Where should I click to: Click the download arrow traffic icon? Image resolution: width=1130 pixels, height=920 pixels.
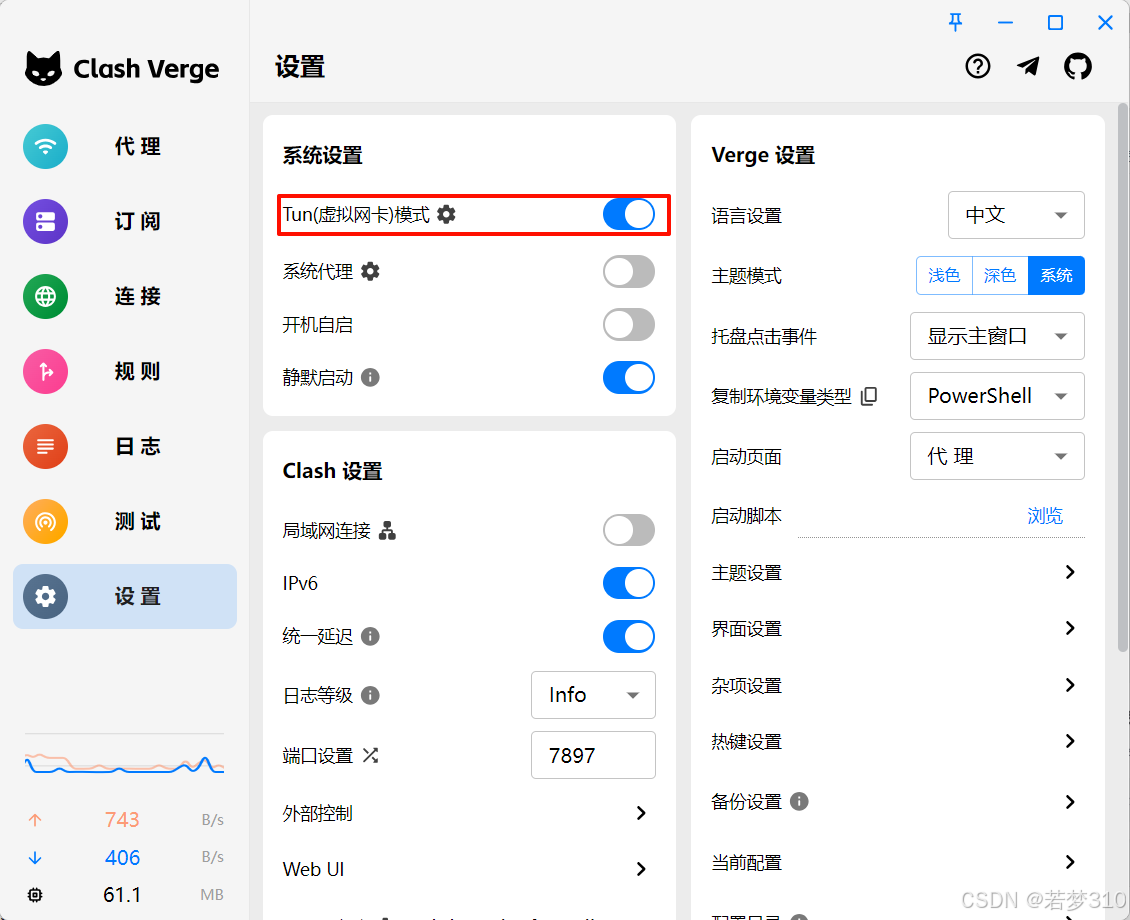(35, 858)
